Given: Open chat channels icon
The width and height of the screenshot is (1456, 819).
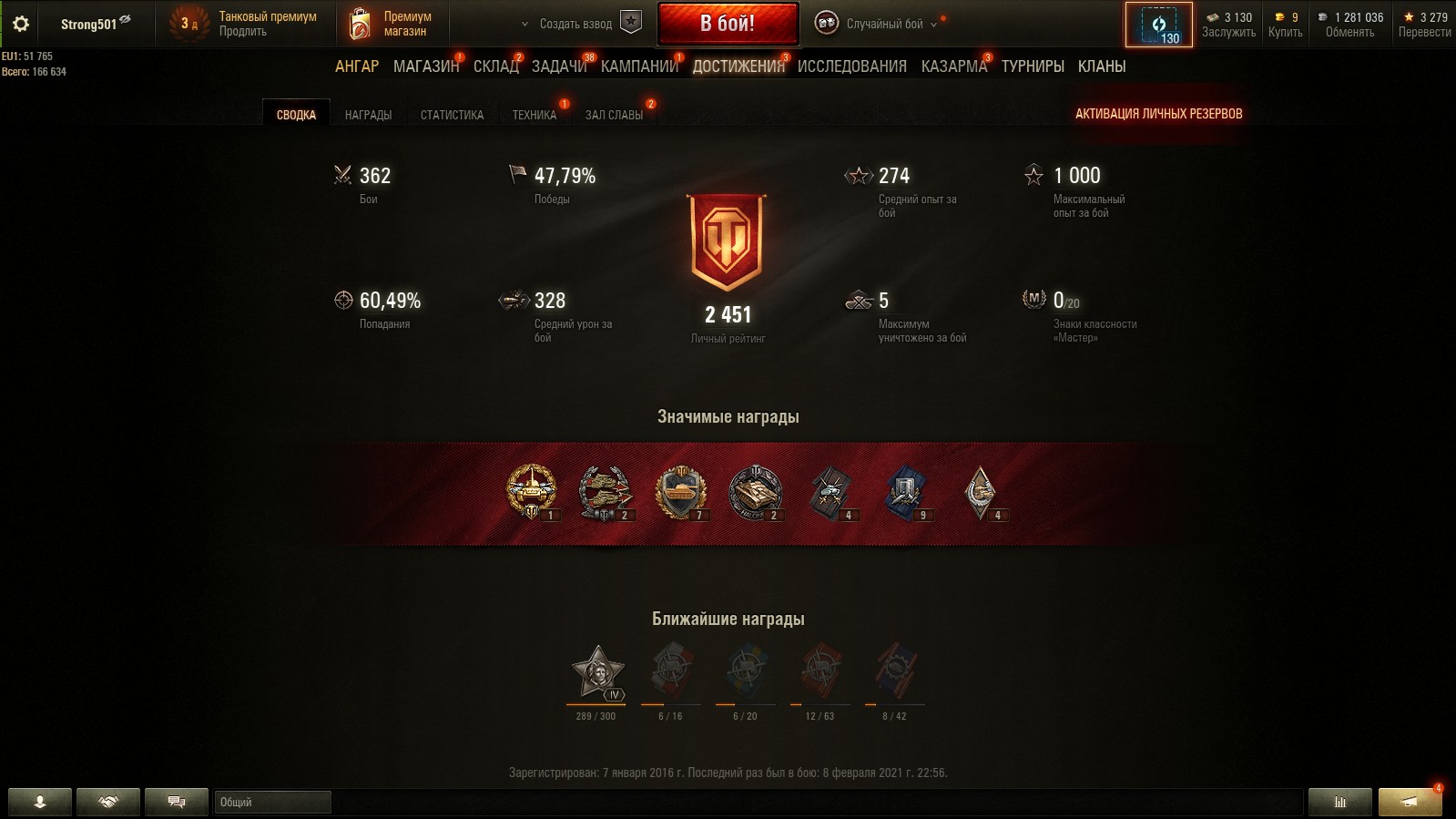Looking at the screenshot, I should click(x=177, y=802).
